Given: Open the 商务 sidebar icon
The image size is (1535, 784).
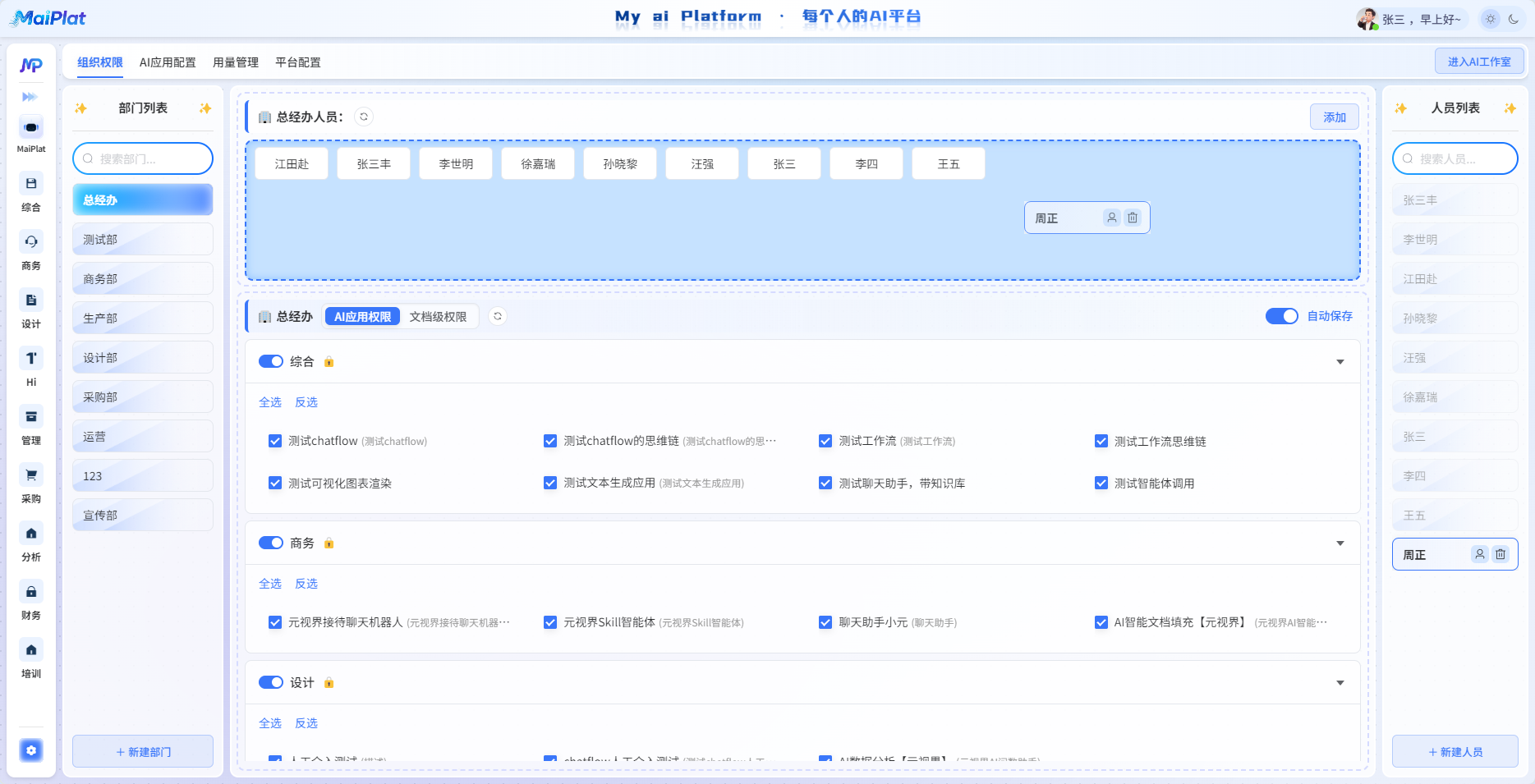Looking at the screenshot, I should point(31,241).
